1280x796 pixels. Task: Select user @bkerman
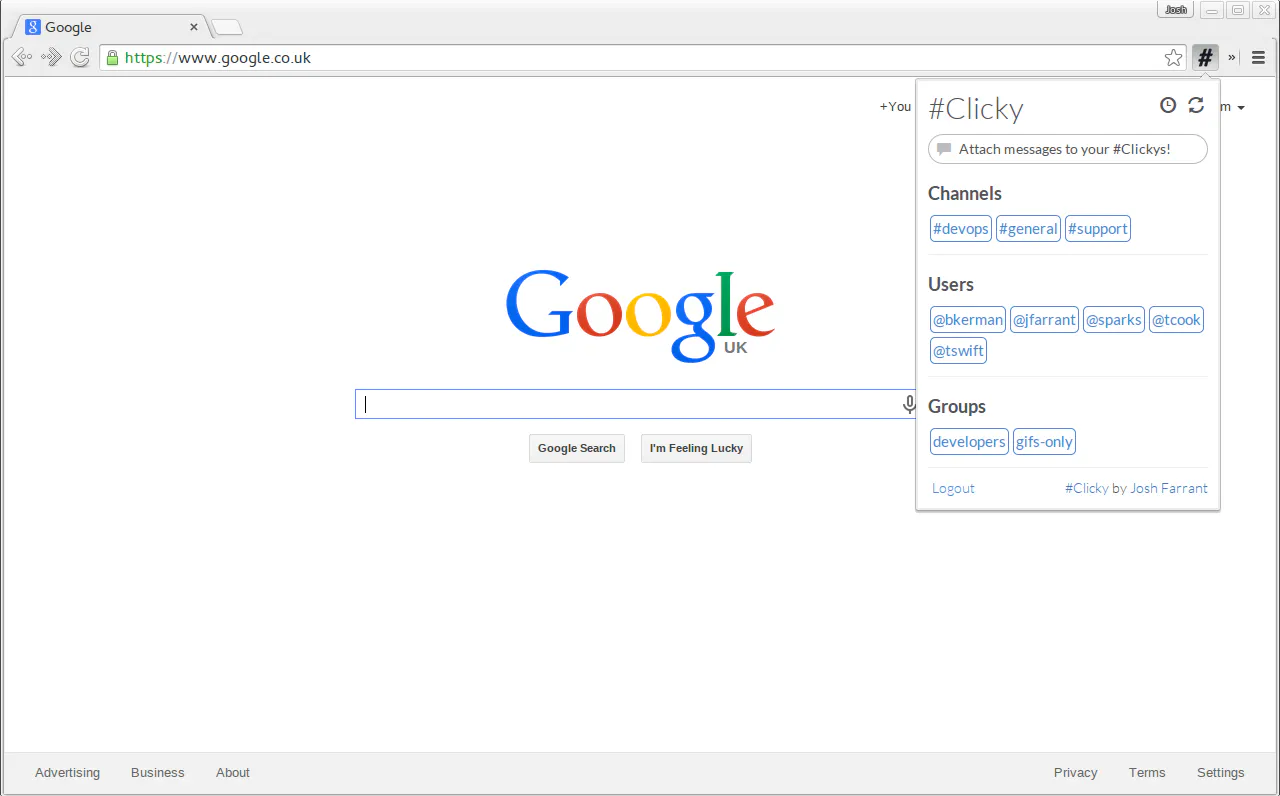click(x=968, y=320)
